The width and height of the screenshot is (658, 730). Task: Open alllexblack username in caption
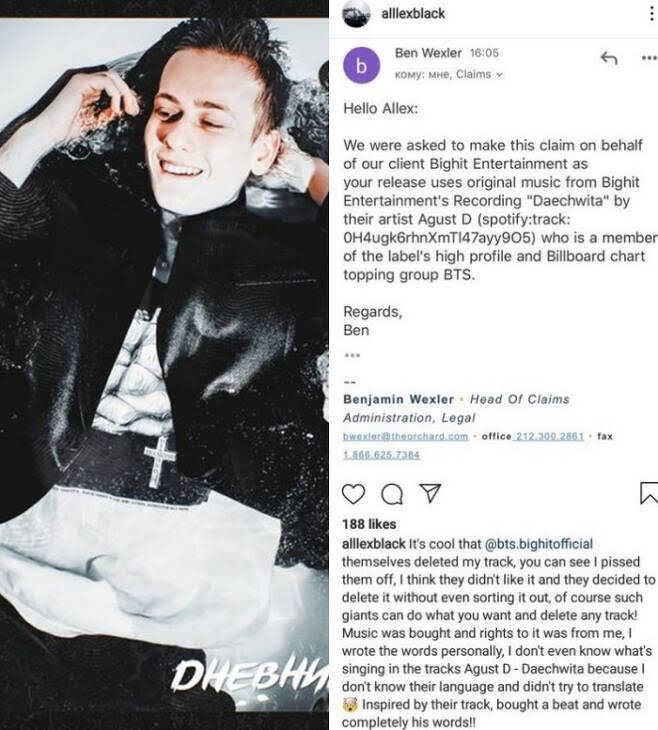click(373, 544)
